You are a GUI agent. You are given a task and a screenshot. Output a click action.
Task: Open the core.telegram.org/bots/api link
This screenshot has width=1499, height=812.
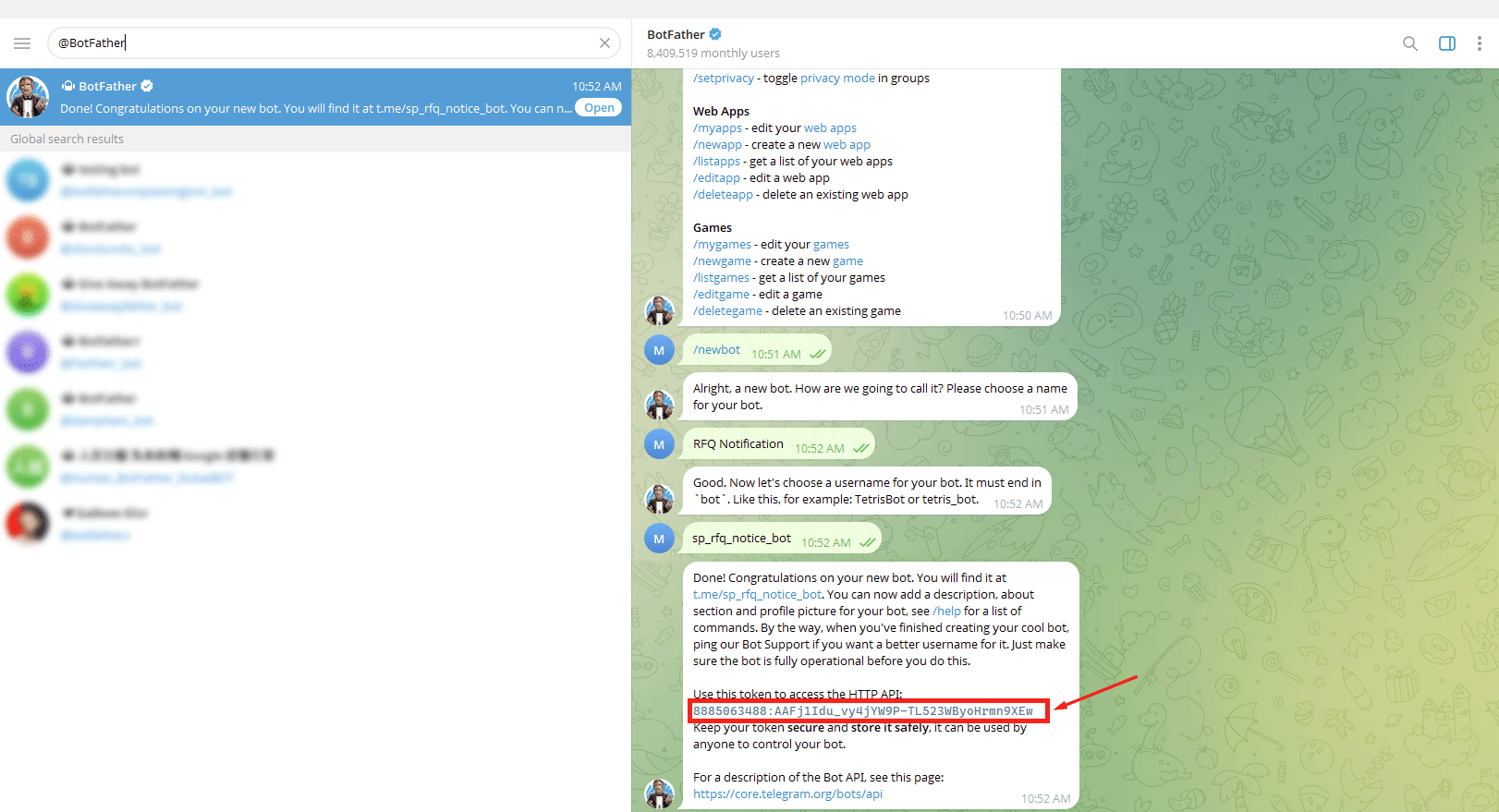coord(787,794)
